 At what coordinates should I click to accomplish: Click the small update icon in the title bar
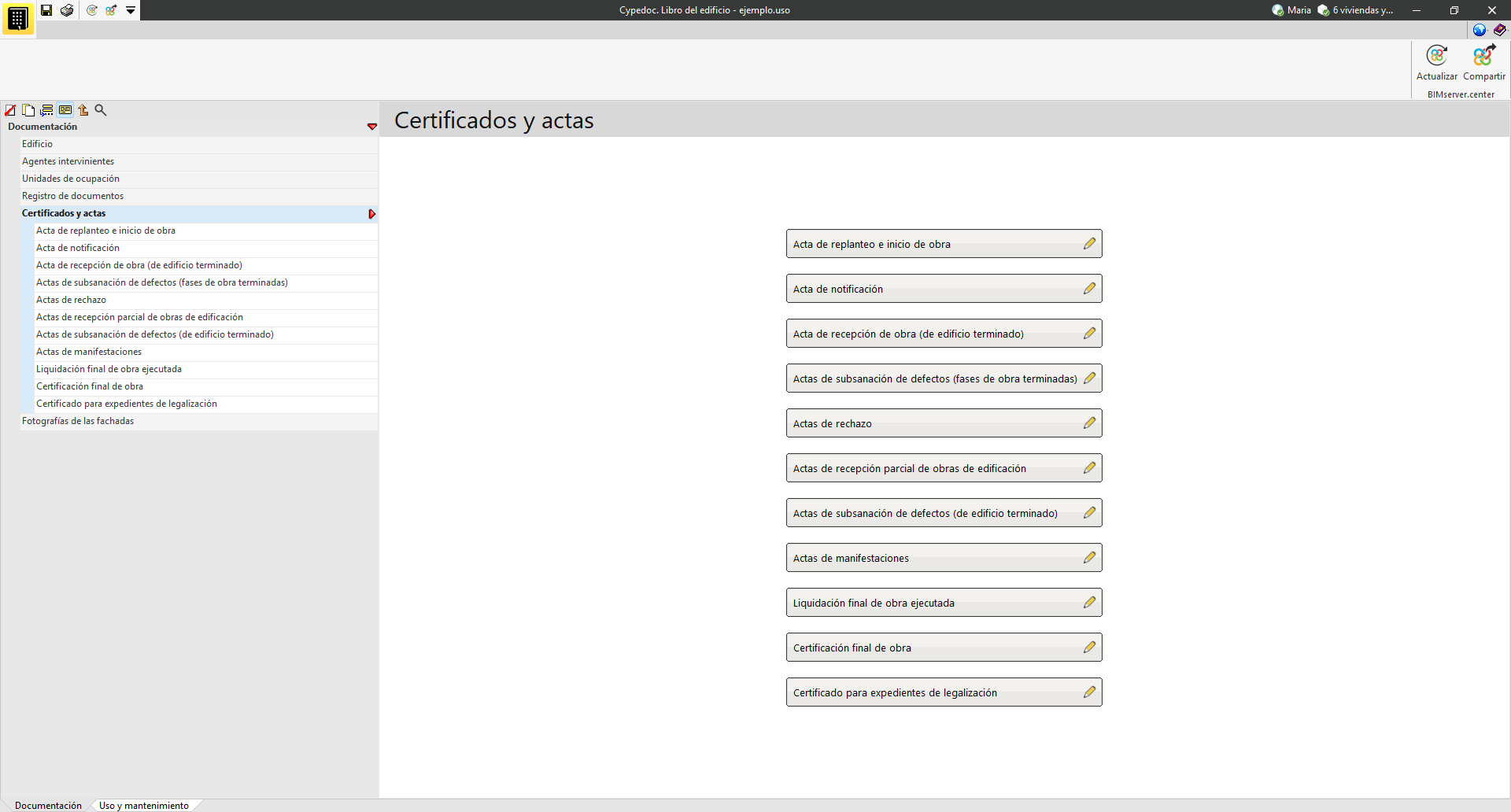(x=92, y=10)
